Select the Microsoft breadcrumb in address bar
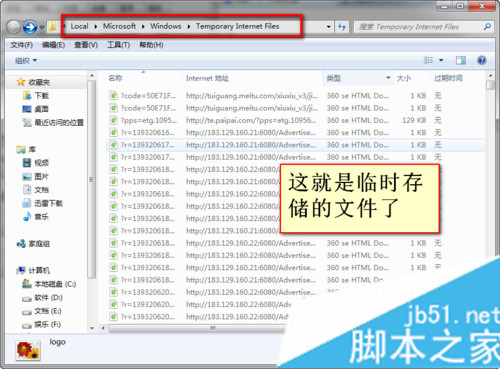Image resolution: width=500 pixels, height=369 pixels. (x=119, y=26)
